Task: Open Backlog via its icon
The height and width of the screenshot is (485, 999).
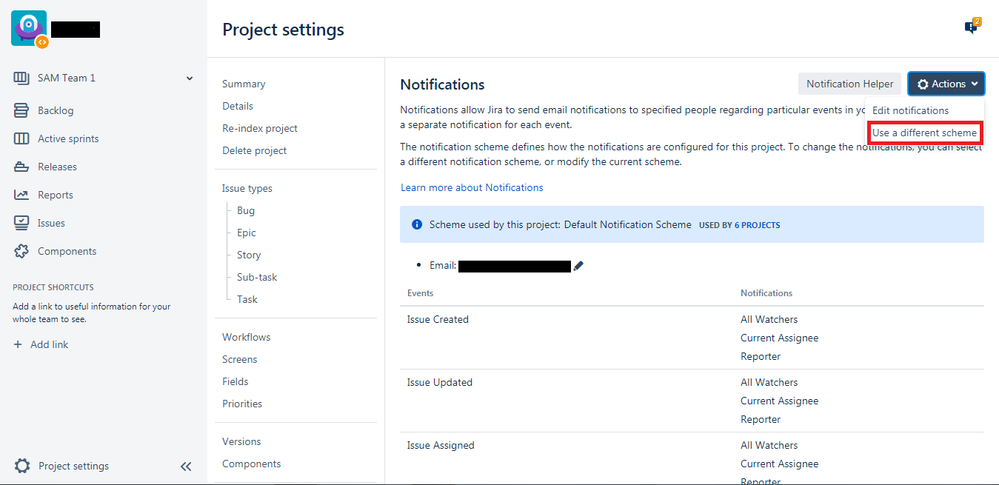Action: (x=21, y=111)
